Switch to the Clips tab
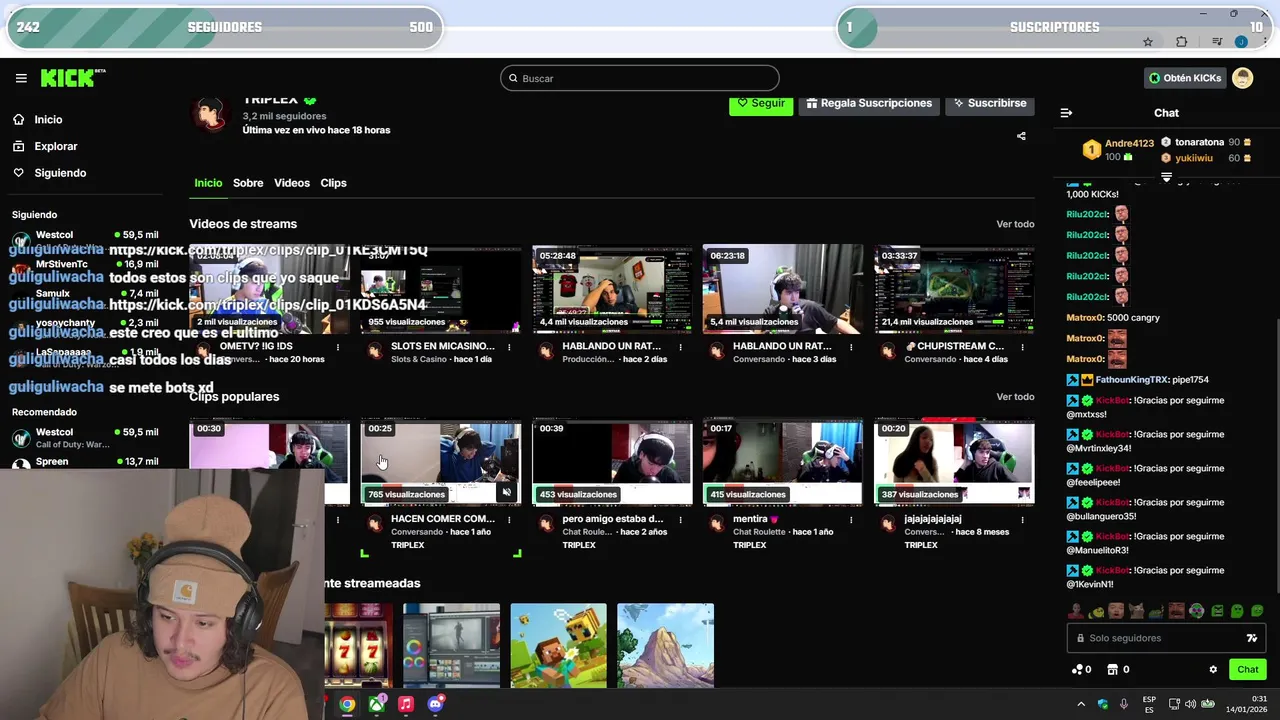Screen dimensions: 1280x720 [x=333, y=183]
